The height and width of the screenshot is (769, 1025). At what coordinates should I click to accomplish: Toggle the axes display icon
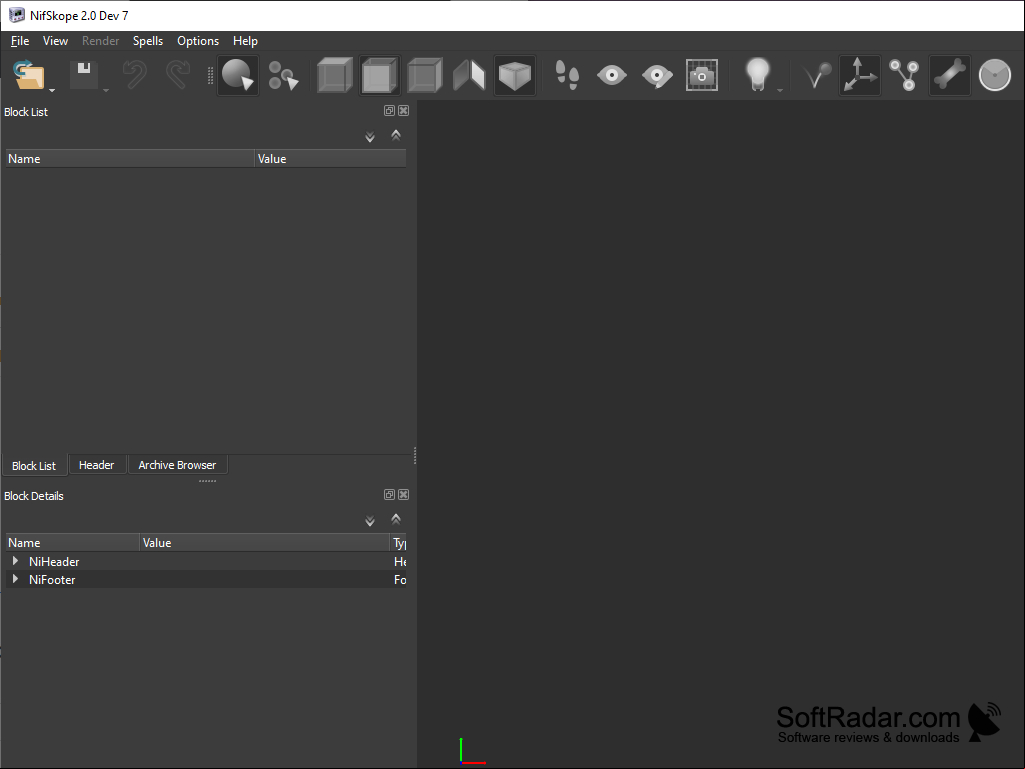click(860, 75)
